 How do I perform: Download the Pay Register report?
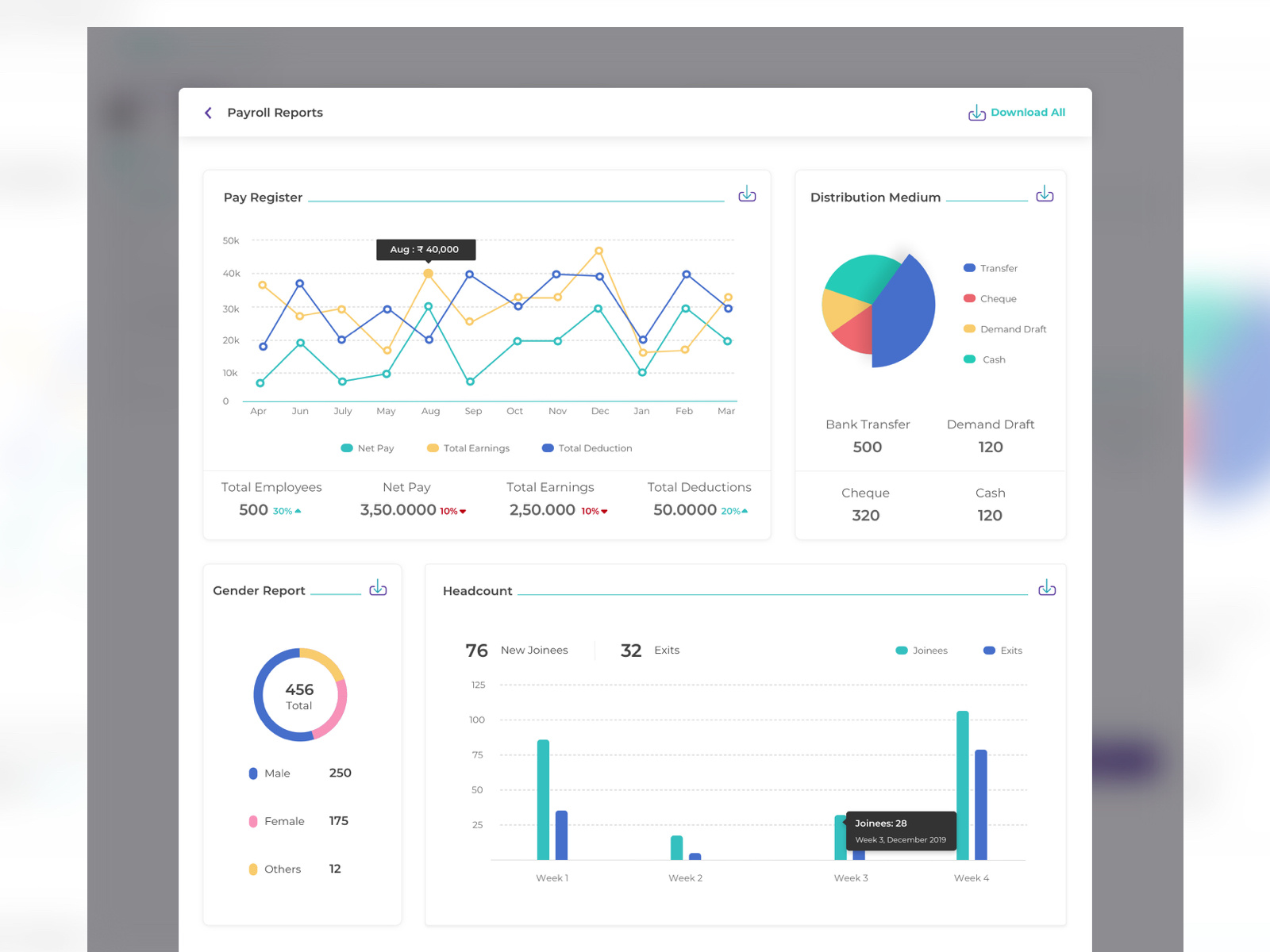click(747, 194)
